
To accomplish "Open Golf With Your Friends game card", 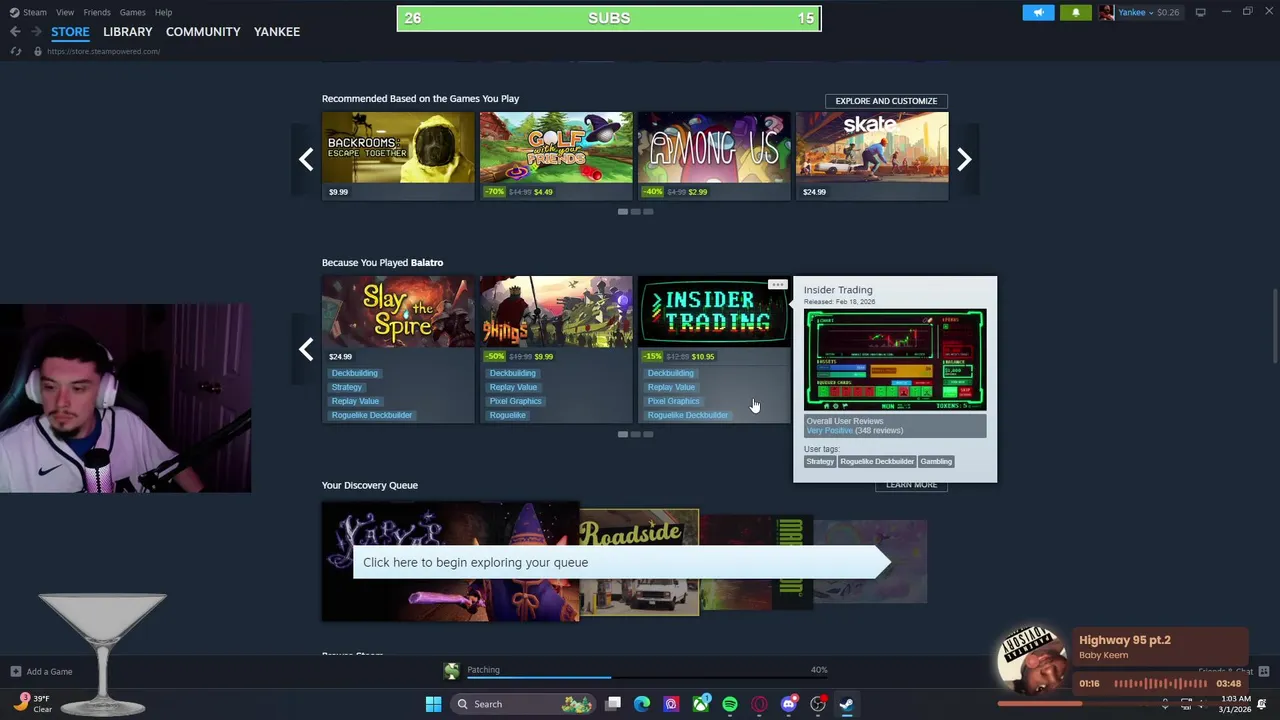I will click(556, 156).
